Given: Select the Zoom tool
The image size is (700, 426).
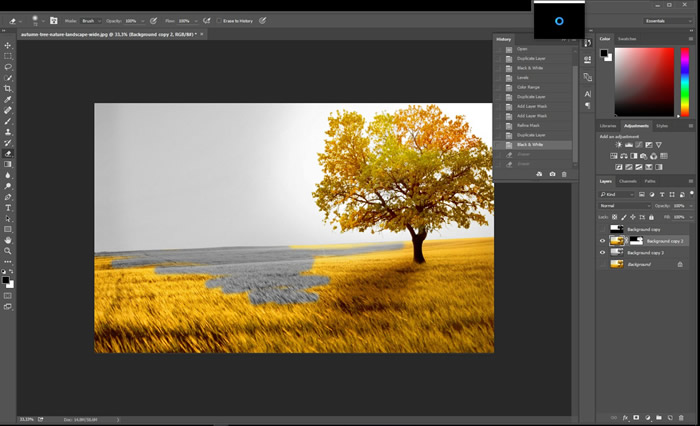Looking at the screenshot, I should pyautogui.click(x=8, y=251).
